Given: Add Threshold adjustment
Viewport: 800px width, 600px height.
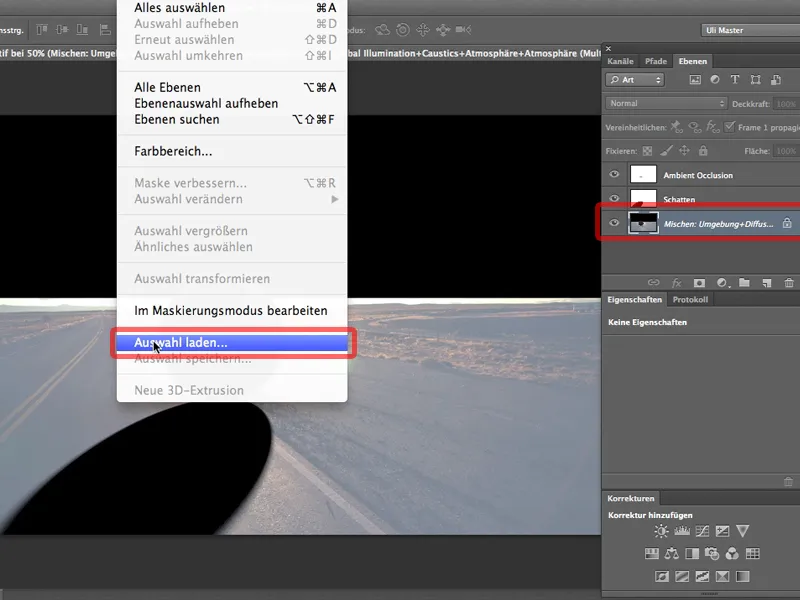Looking at the screenshot, I should [702, 577].
